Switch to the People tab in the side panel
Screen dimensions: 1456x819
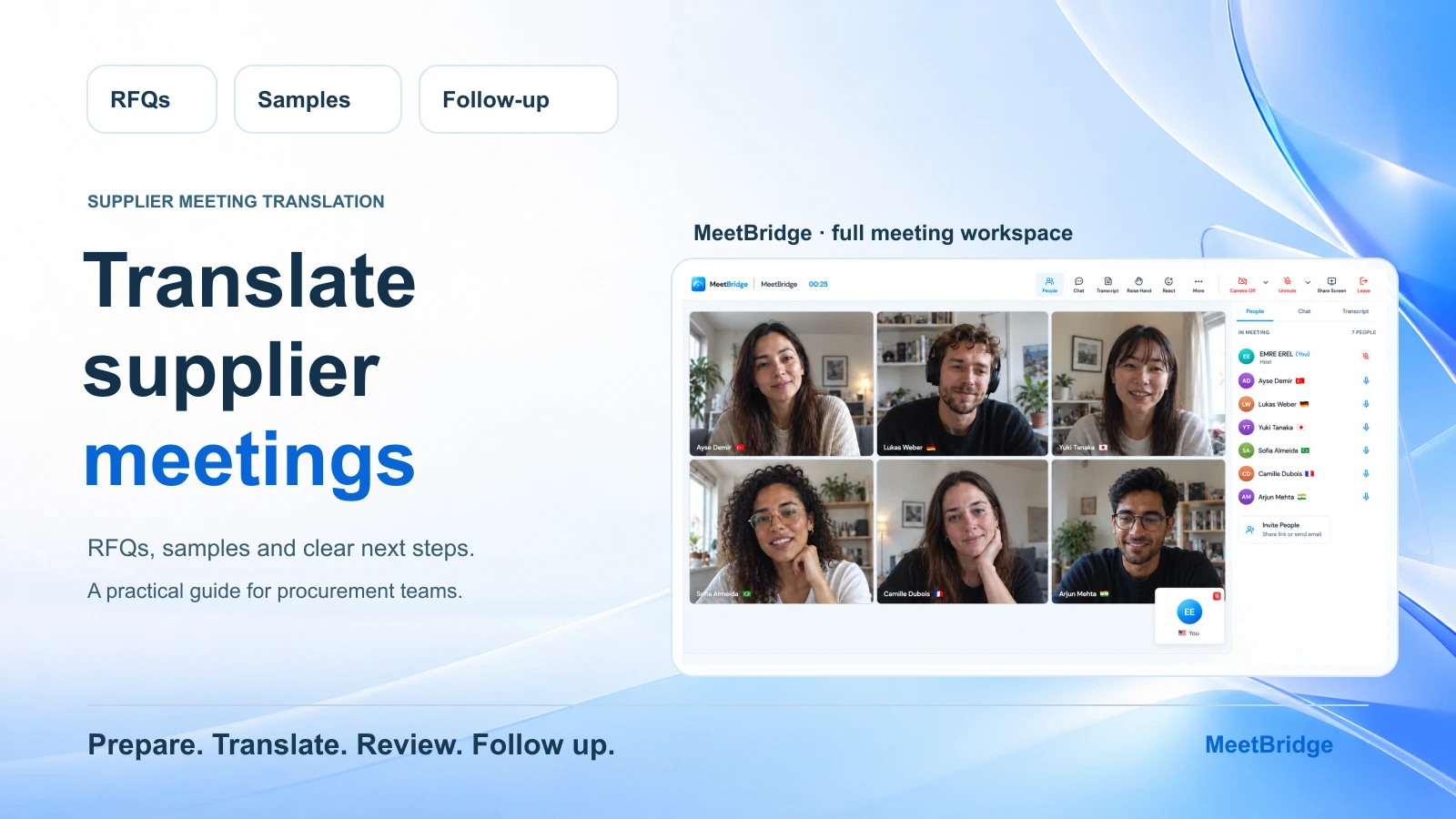pyautogui.click(x=1255, y=312)
